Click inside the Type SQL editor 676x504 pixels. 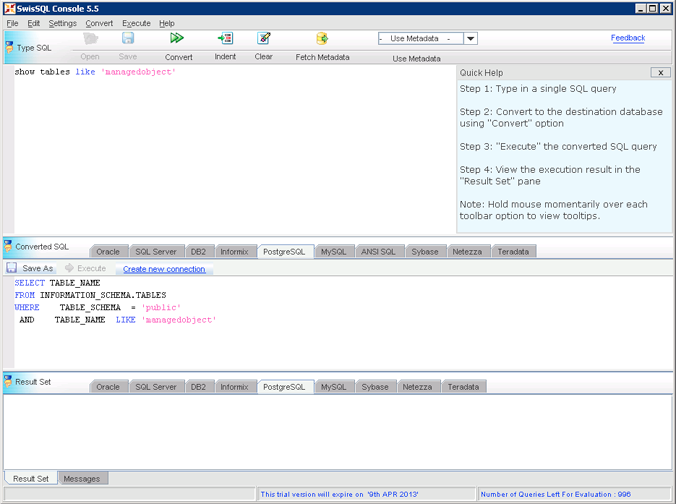click(230, 150)
